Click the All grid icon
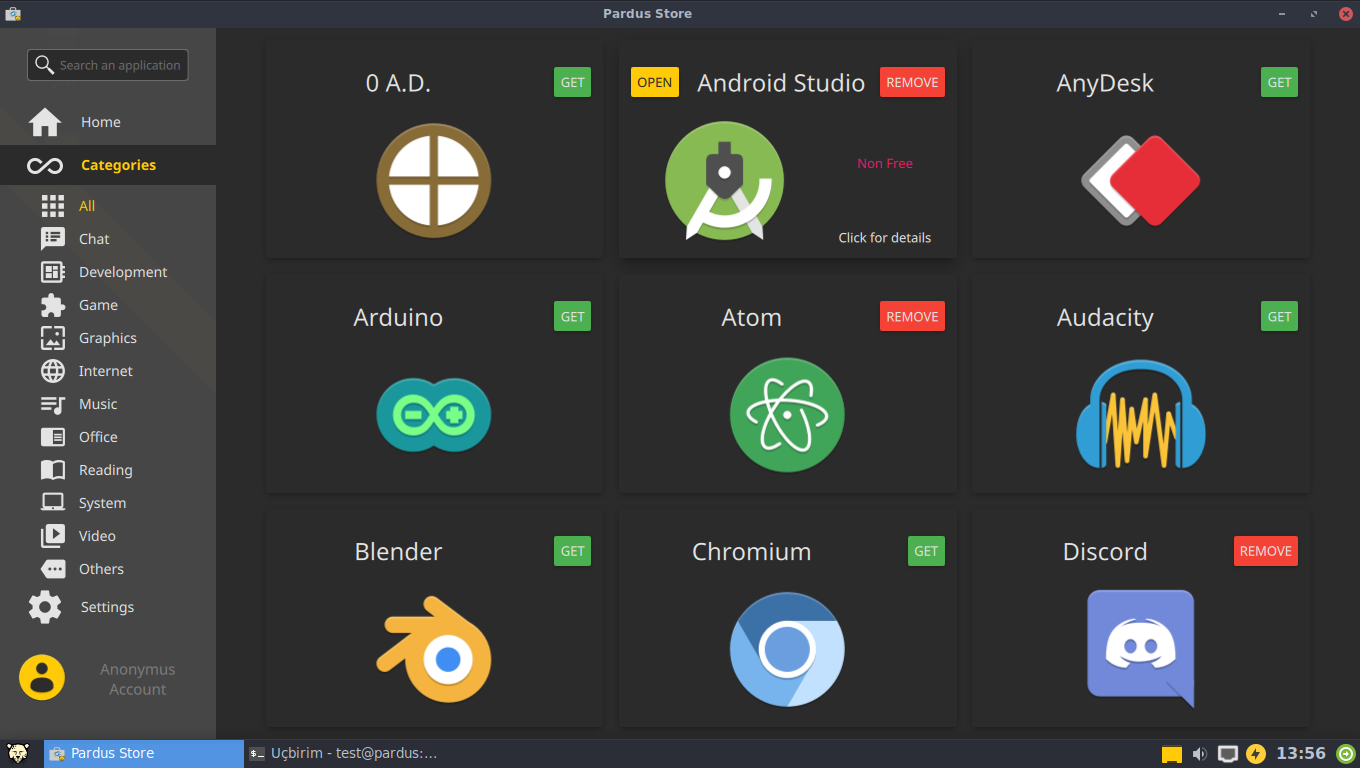This screenshot has width=1360, height=768. coord(53,206)
